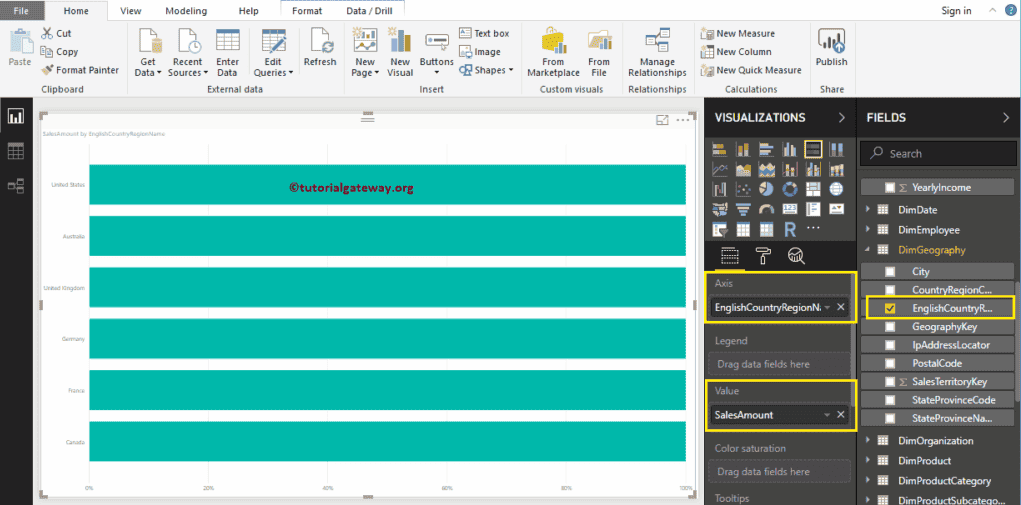The image size is (1021, 505).
Task: Select the Stacked column chart visualization
Action: click(x=743, y=150)
